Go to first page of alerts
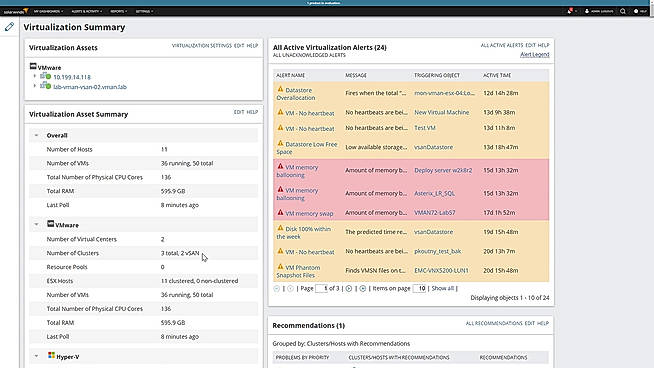The image size is (654, 368). [x=277, y=288]
